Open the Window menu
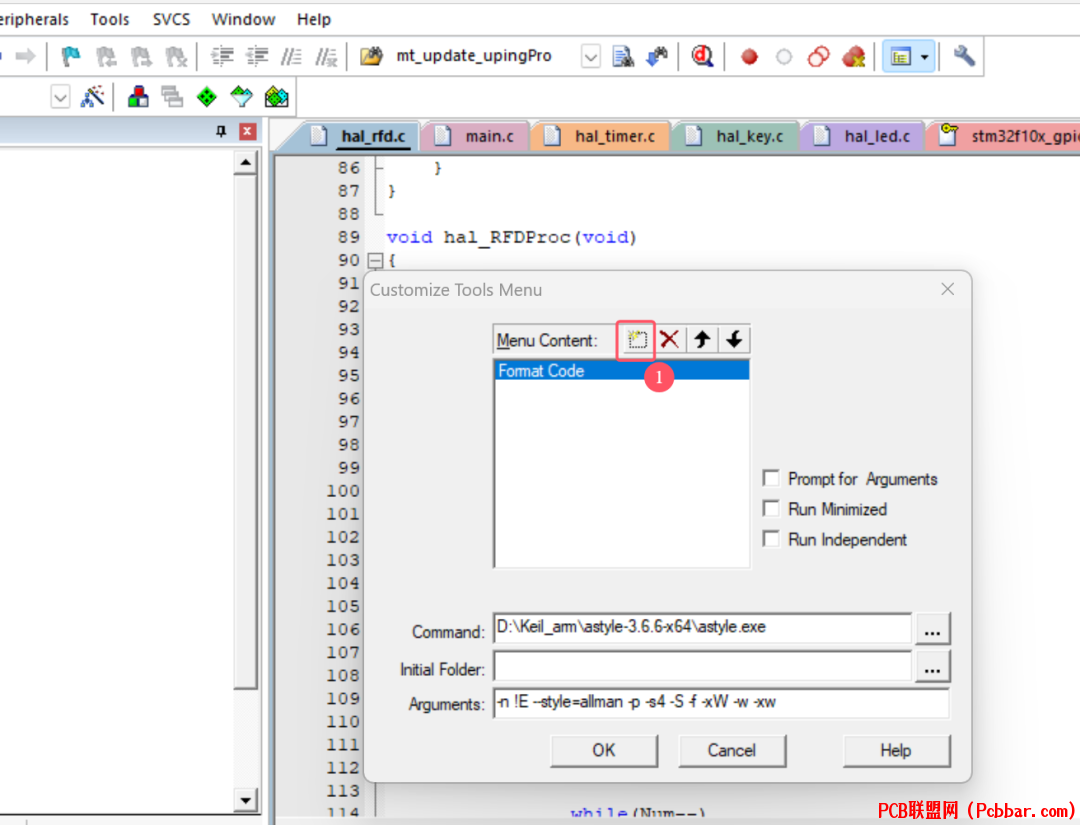 243,19
